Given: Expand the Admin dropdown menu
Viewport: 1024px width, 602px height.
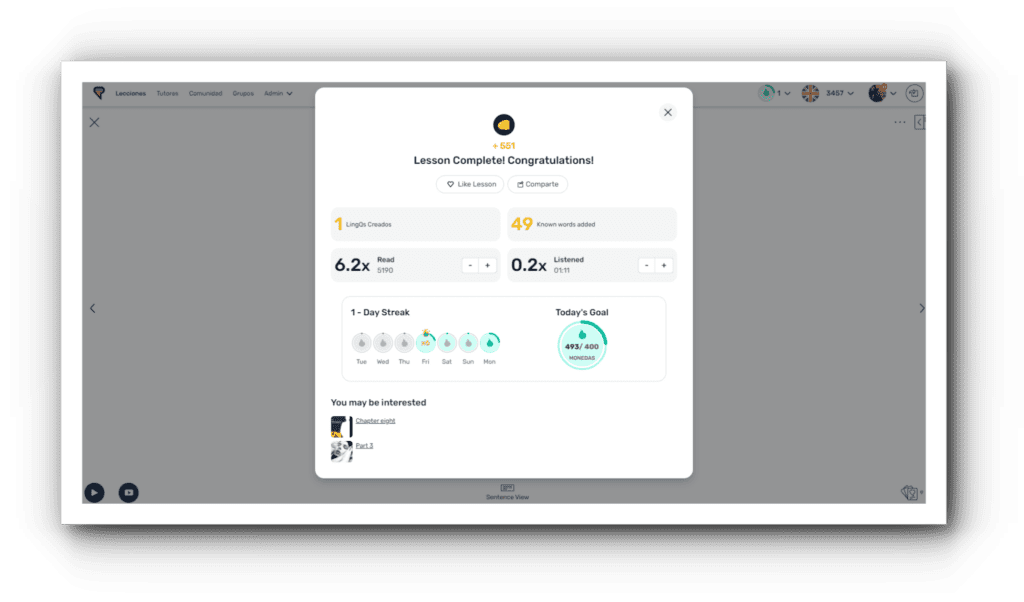Looking at the screenshot, I should 278,93.
